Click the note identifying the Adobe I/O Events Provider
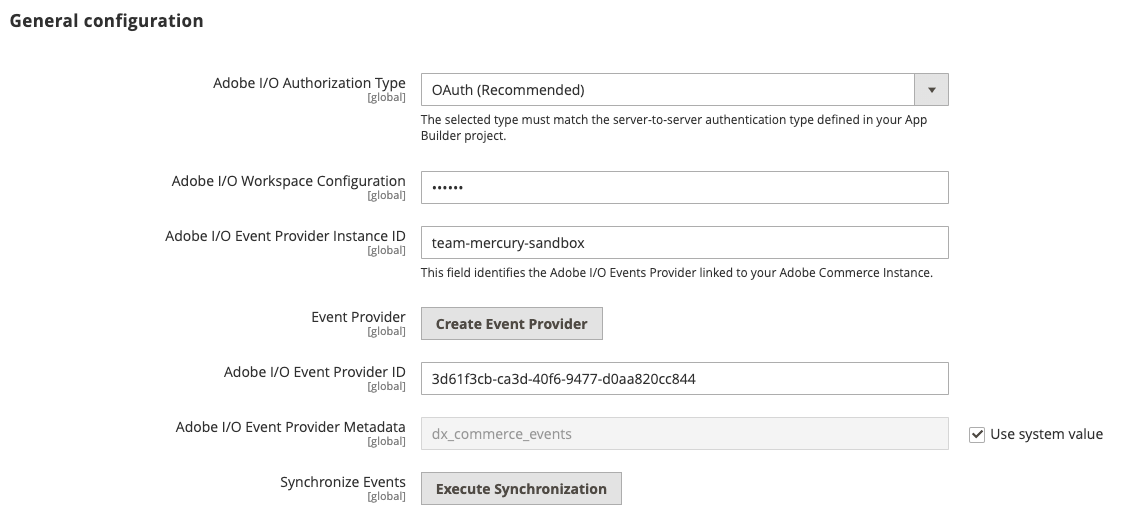The image size is (1133, 518). coord(677,272)
